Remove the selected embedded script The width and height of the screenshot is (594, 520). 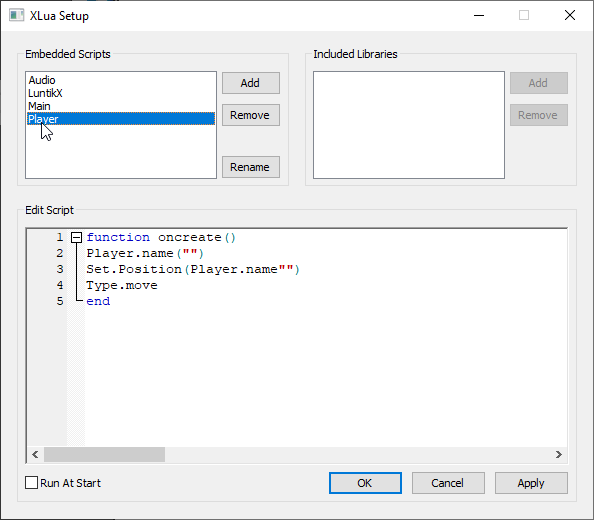[x=251, y=115]
